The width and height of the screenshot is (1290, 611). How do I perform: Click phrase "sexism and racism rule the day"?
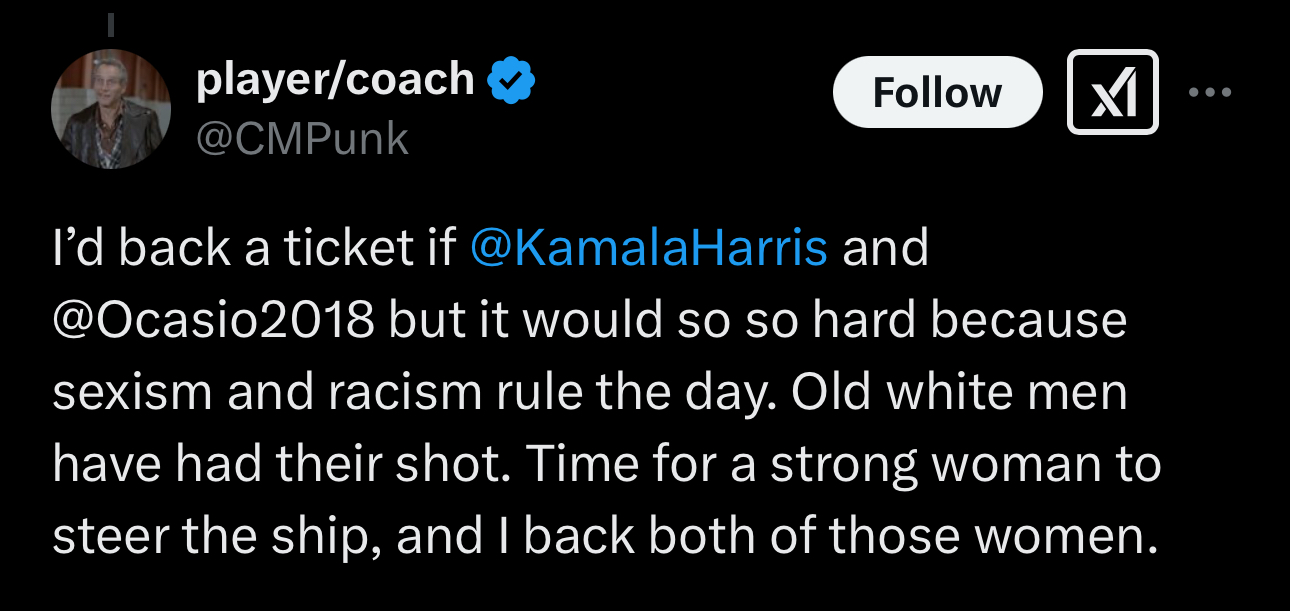click(x=415, y=392)
